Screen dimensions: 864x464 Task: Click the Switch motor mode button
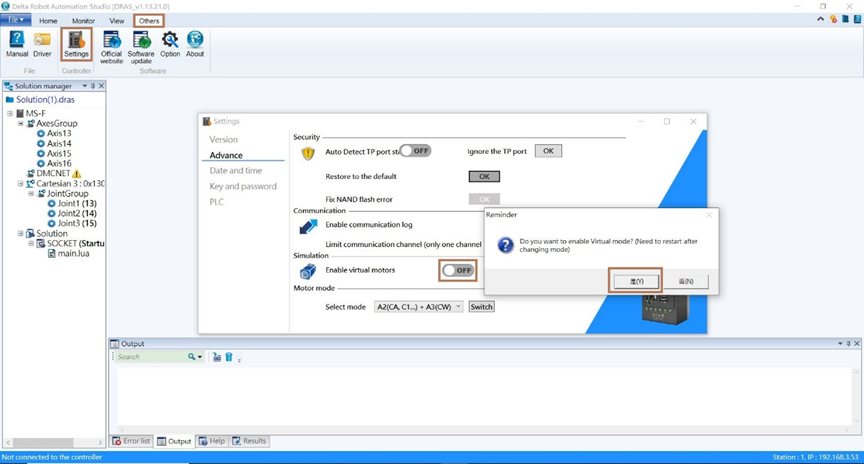pos(481,307)
